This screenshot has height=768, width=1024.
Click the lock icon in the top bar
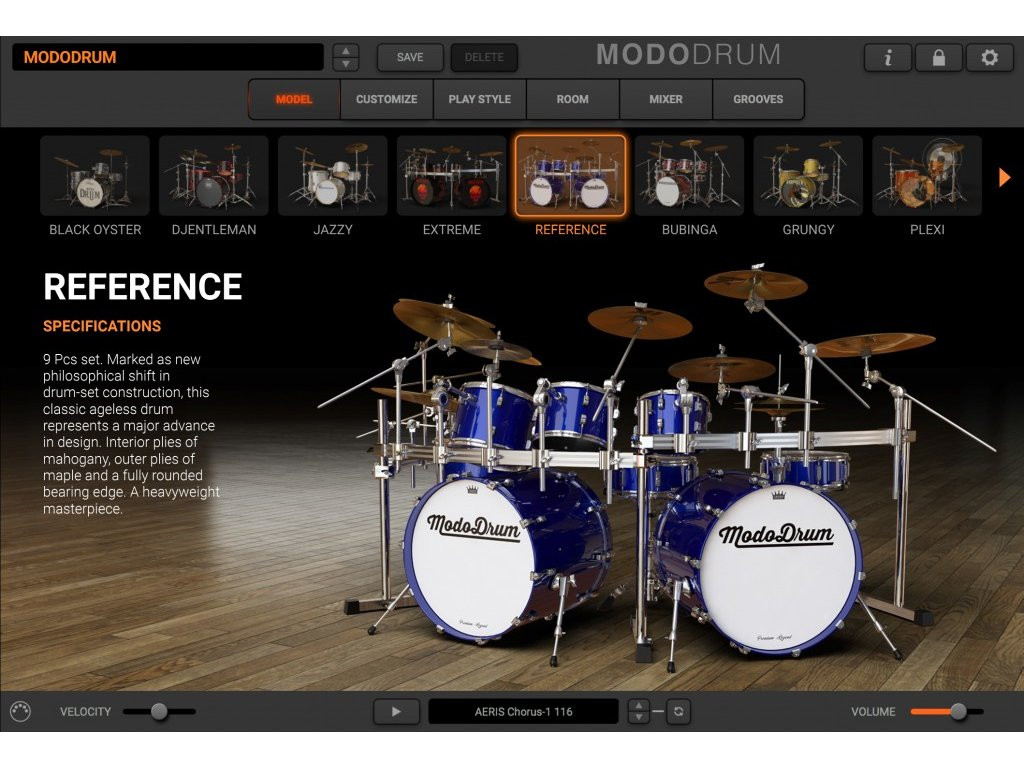(x=938, y=57)
